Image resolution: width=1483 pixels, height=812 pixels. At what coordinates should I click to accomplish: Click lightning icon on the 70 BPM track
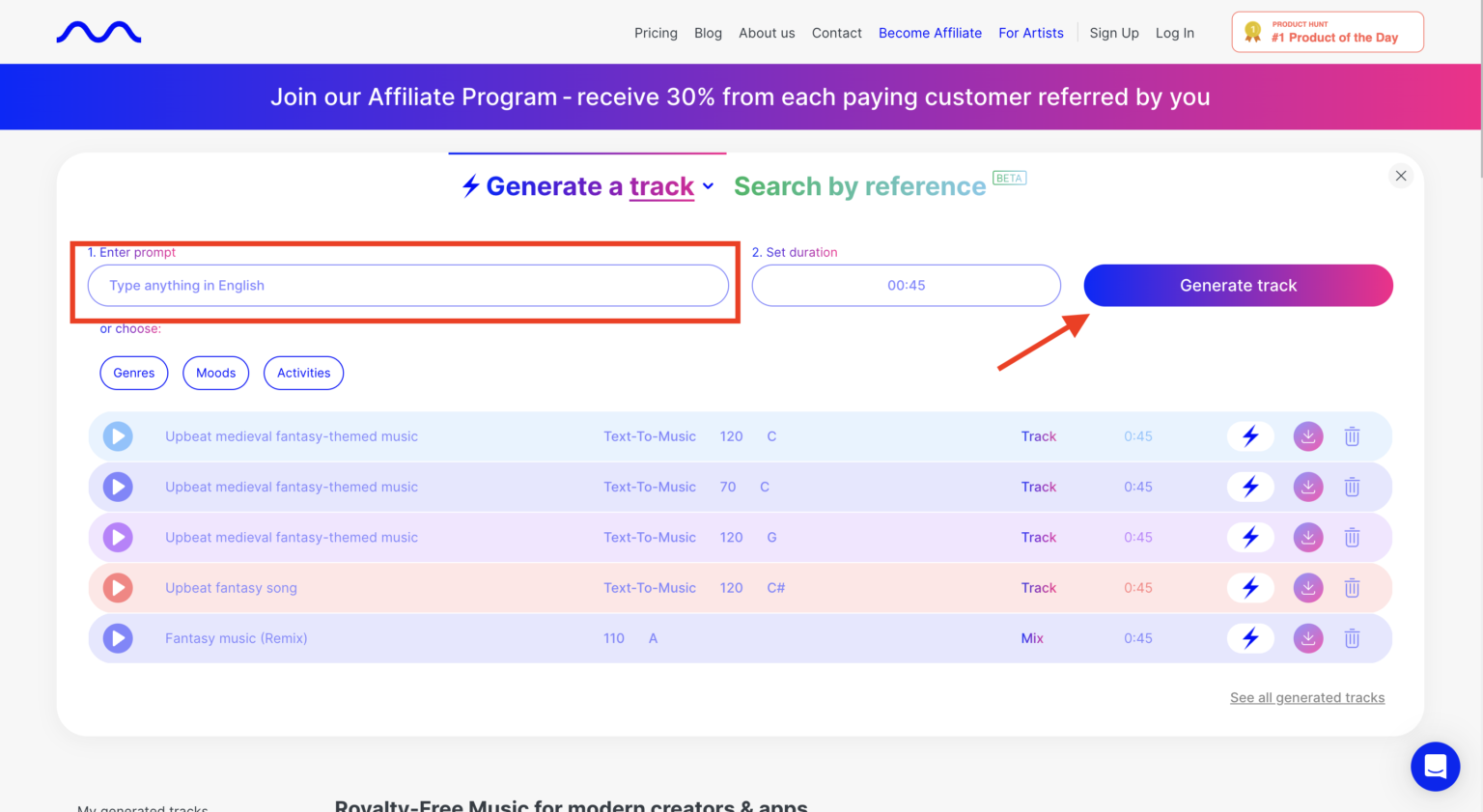coord(1250,487)
